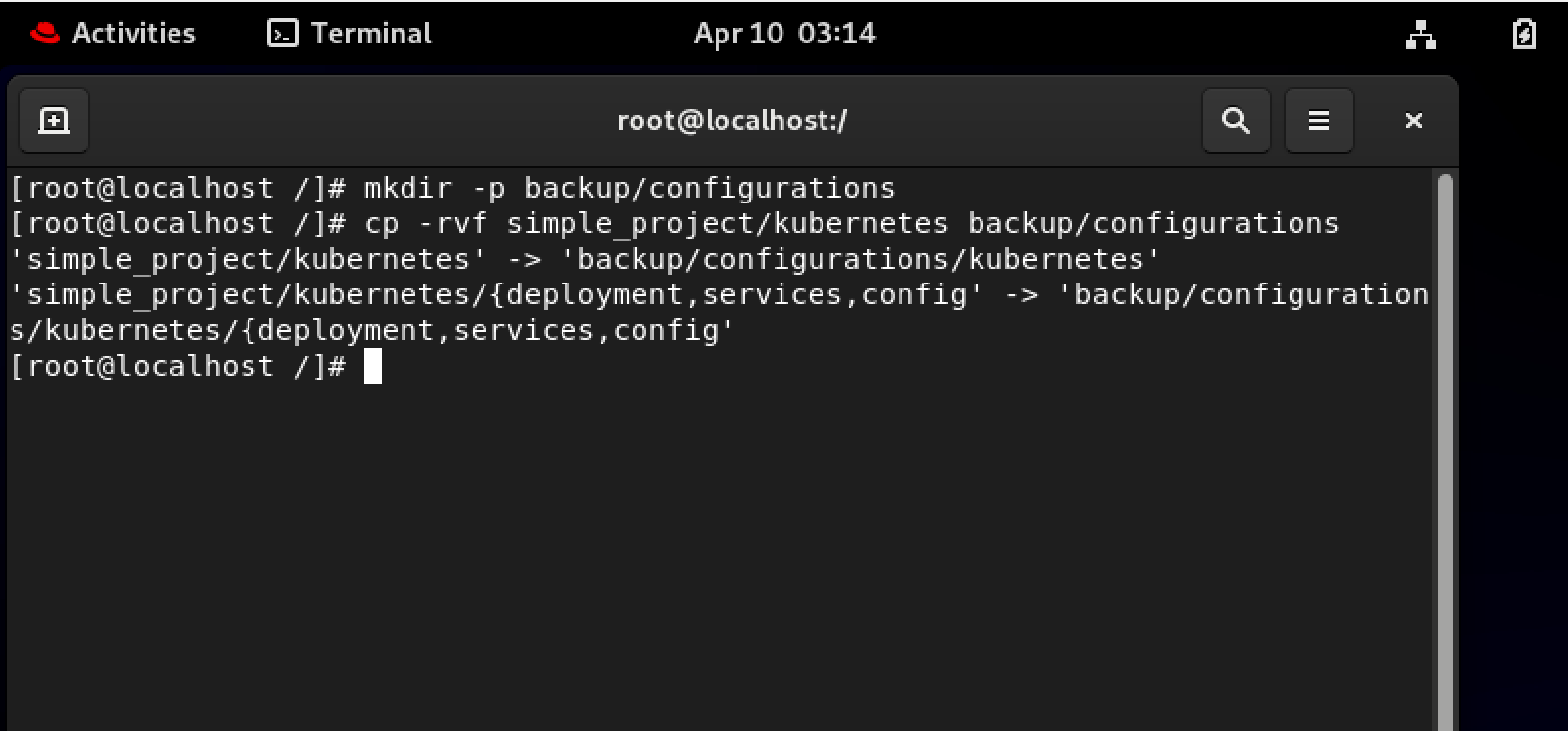Click 'simple_project/kubernetes' output text
The image size is (1568, 731).
248,259
